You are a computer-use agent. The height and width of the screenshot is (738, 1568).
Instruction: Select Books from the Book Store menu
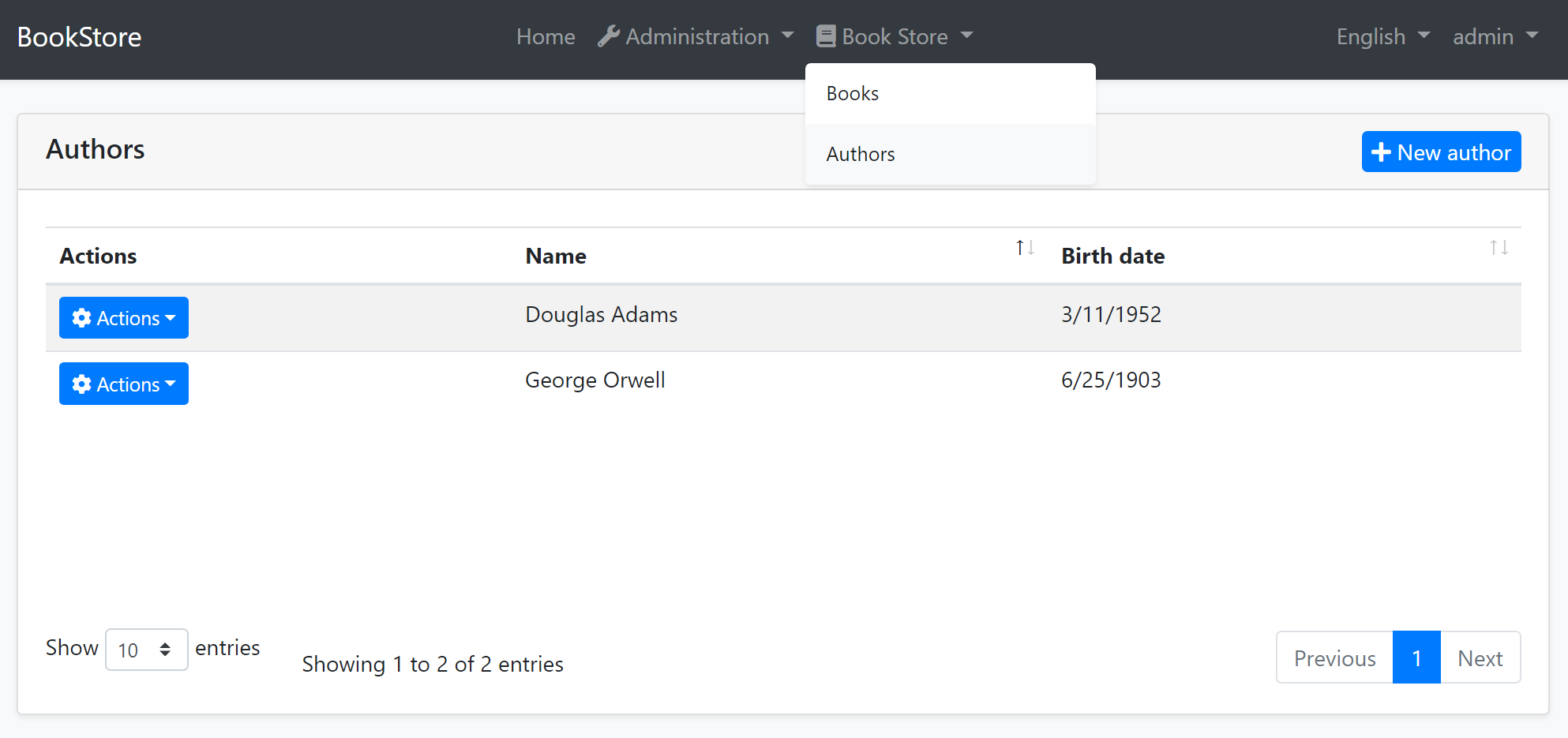point(853,94)
